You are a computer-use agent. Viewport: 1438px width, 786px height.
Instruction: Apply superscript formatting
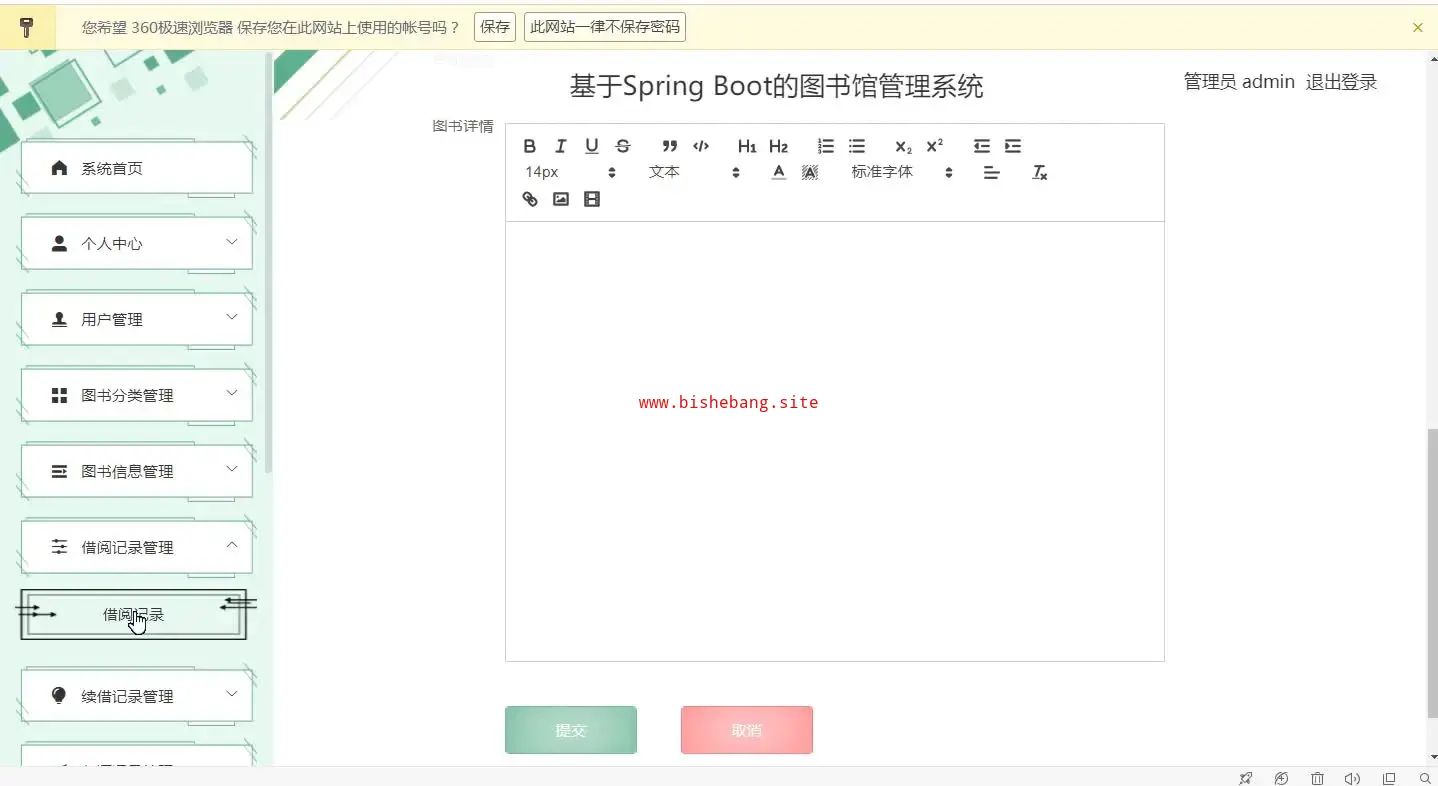click(x=934, y=146)
